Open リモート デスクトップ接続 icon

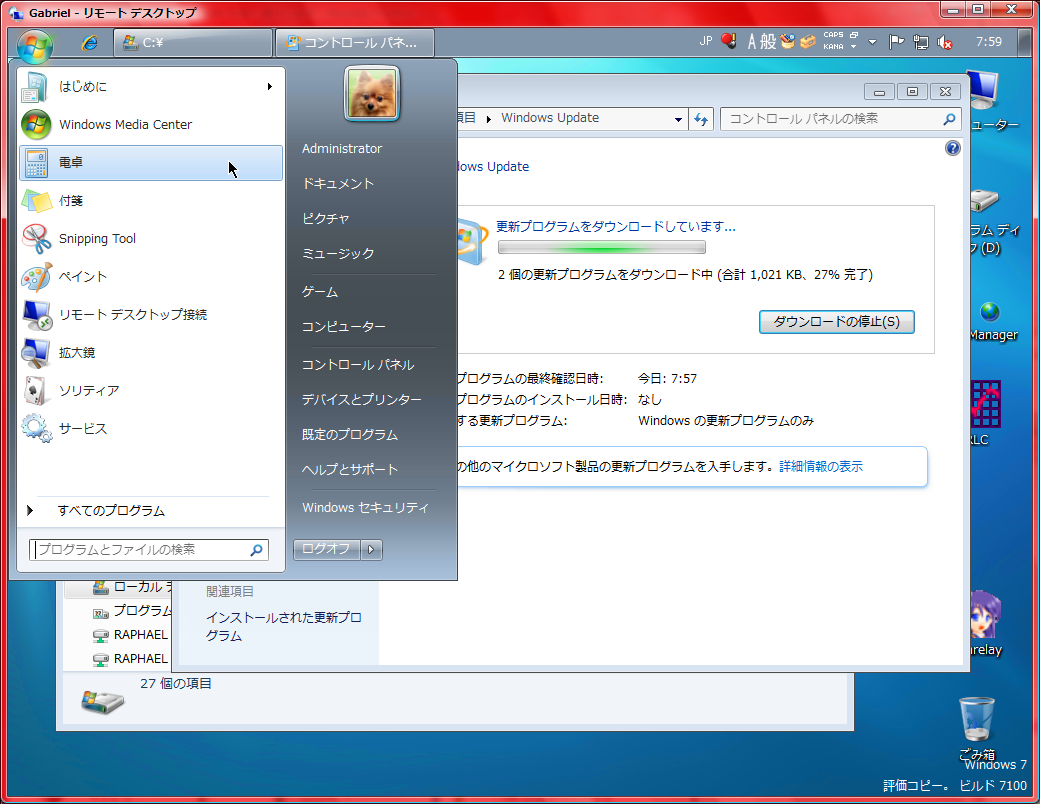pyautogui.click(x=36, y=314)
